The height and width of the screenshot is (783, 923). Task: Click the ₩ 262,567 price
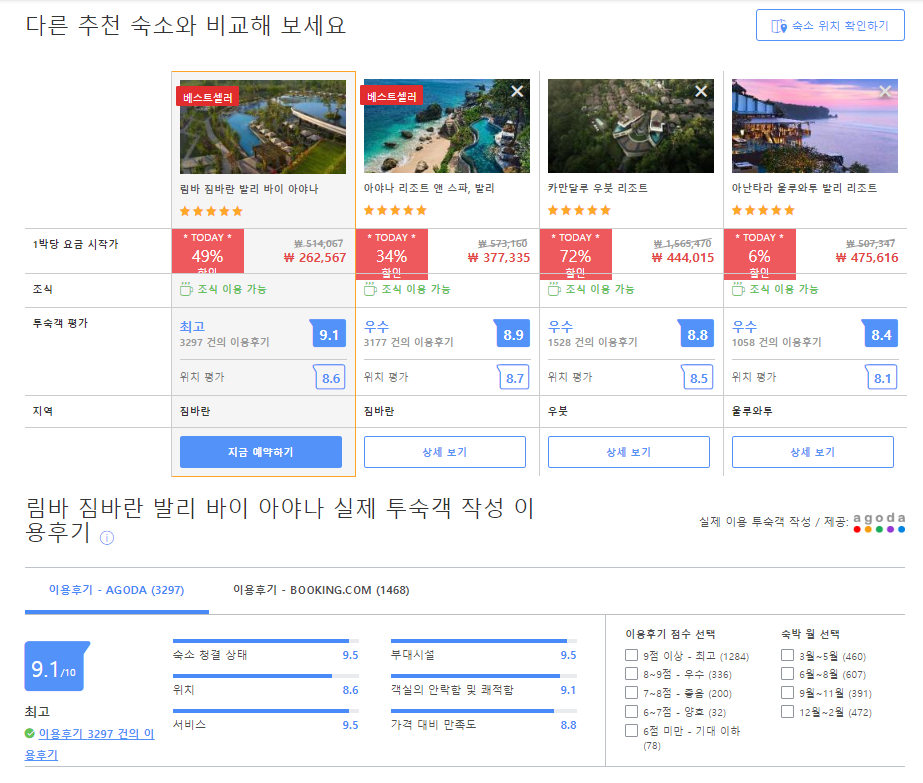315,258
